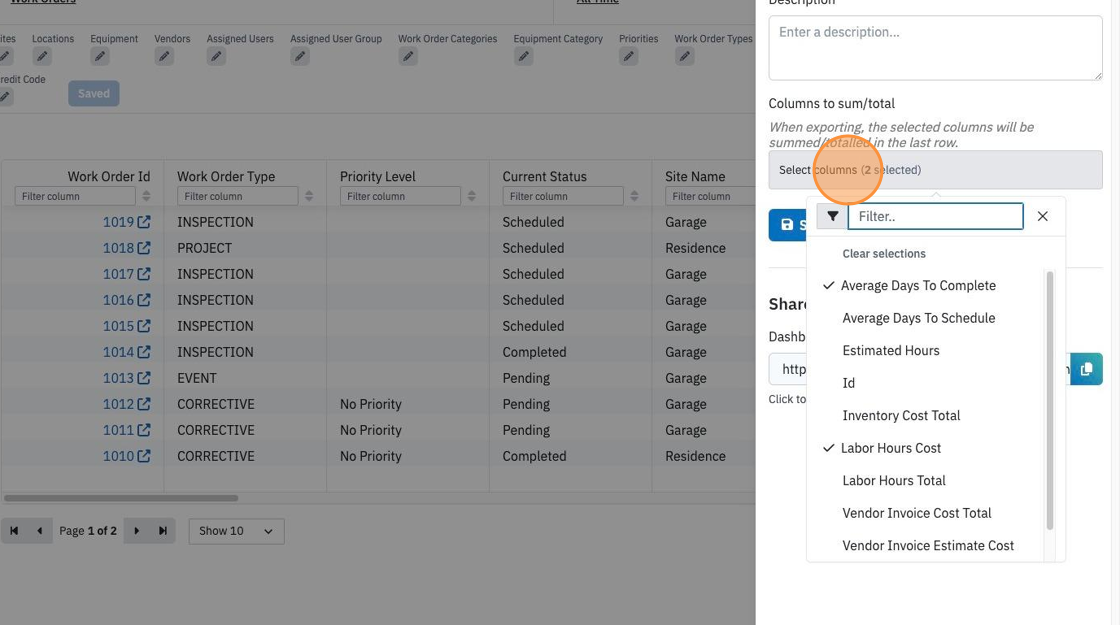
Task: Click the description text area
Action: [936, 48]
